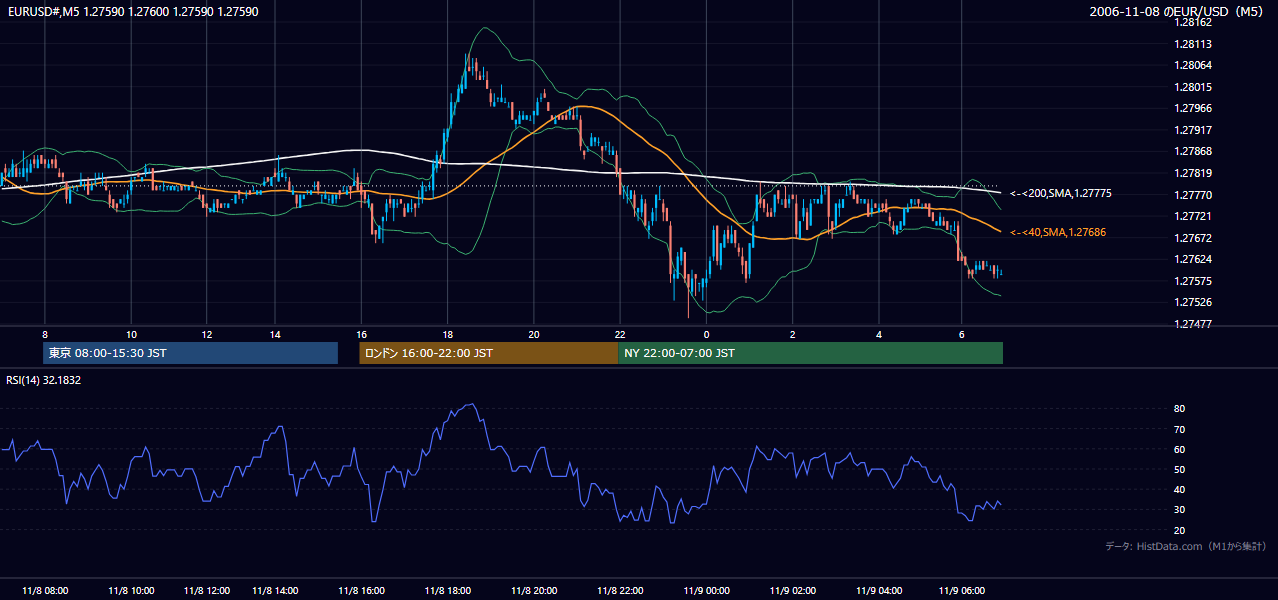Click RSI scale level 30

1180,509
